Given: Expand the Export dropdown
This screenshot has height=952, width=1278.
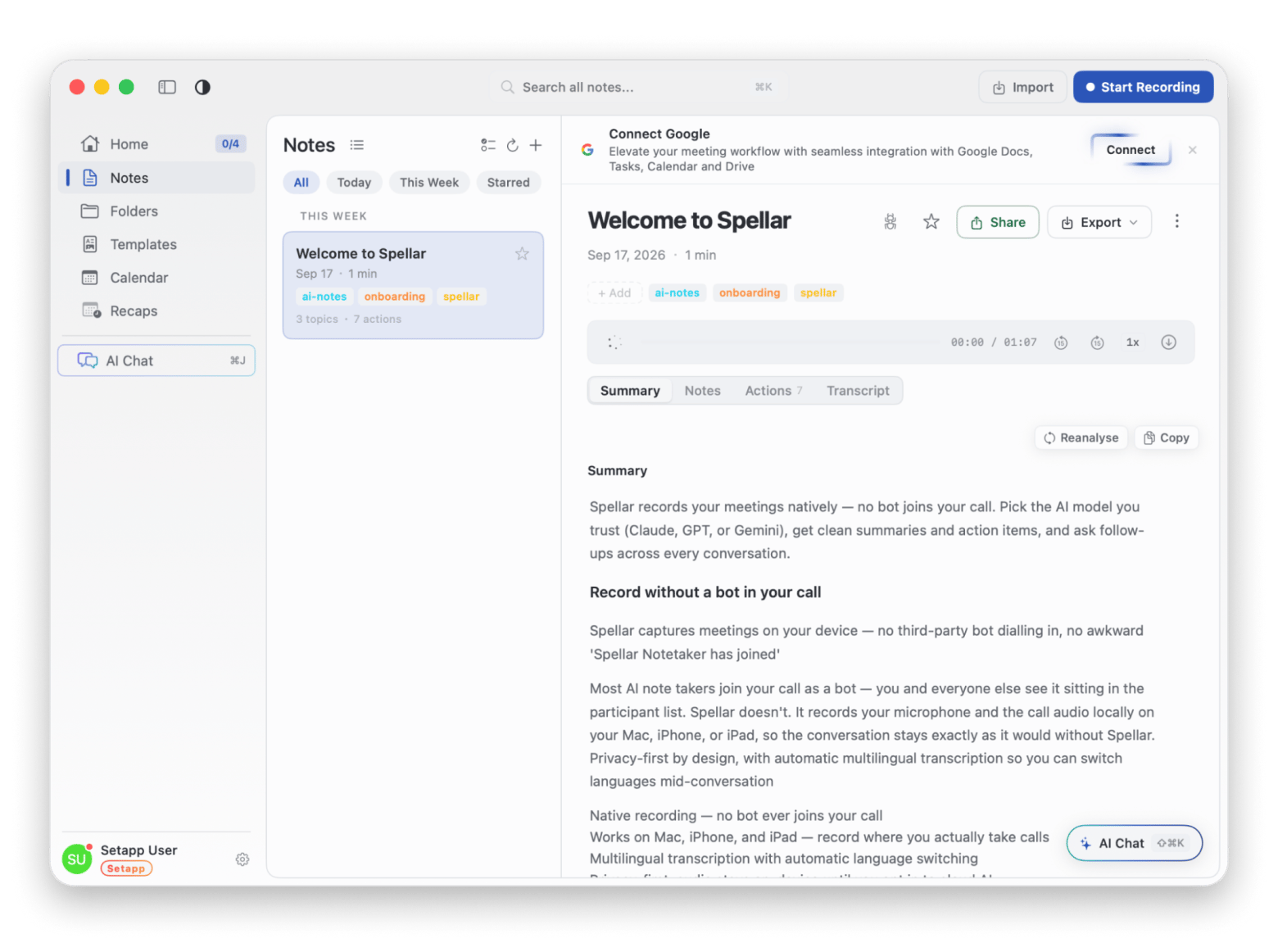Looking at the screenshot, I should (1099, 222).
